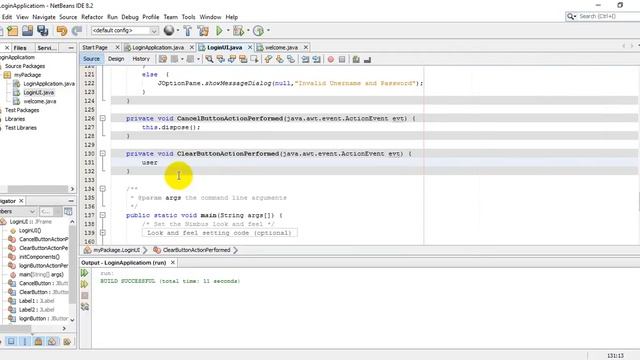This screenshot has height=360, width=640.
Task: Select welcome.java in the Projects tree
Action: click(x=40, y=101)
